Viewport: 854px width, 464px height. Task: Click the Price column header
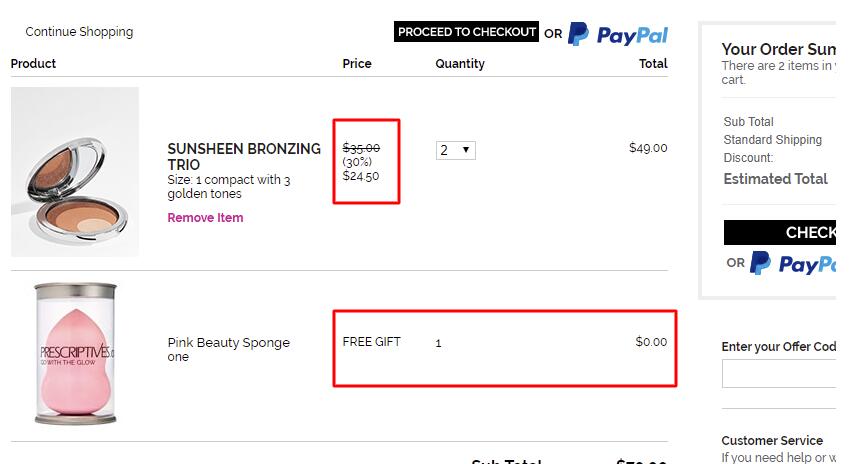click(x=357, y=64)
